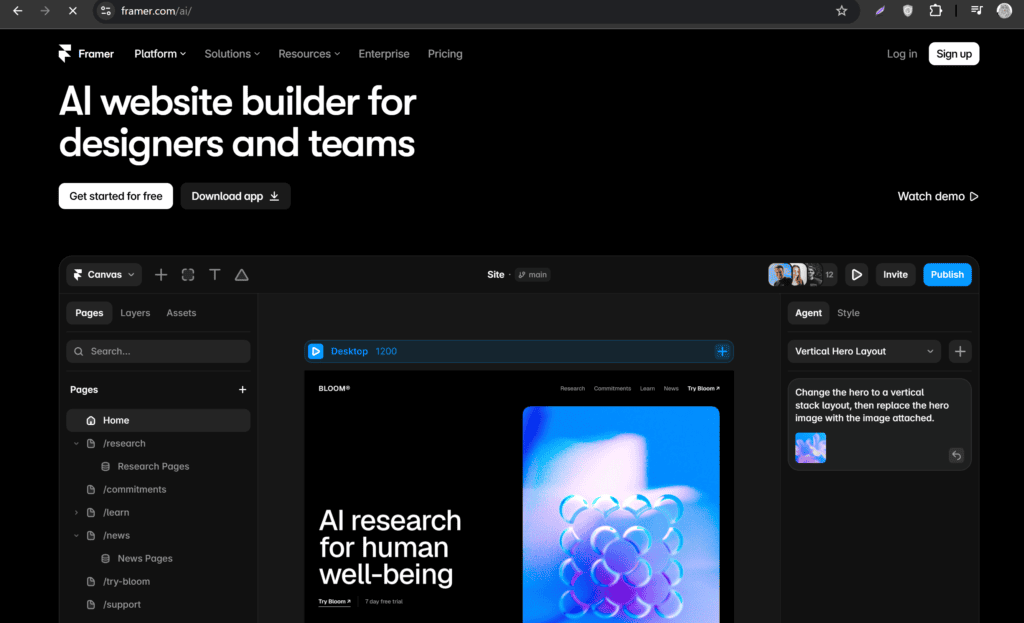Select the /try-bloom page

click(126, 582)
